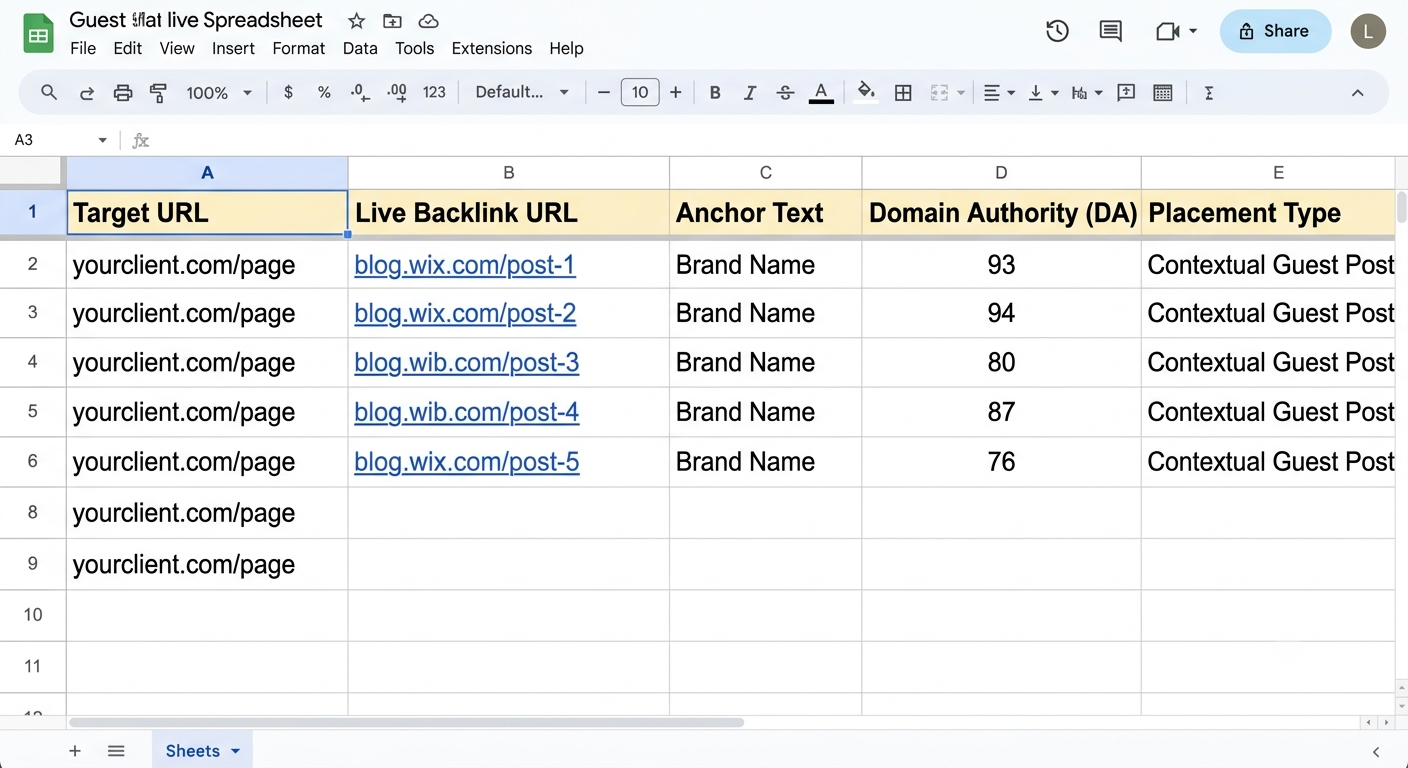
Task: Open the File menu
Action: pos(83,48)
